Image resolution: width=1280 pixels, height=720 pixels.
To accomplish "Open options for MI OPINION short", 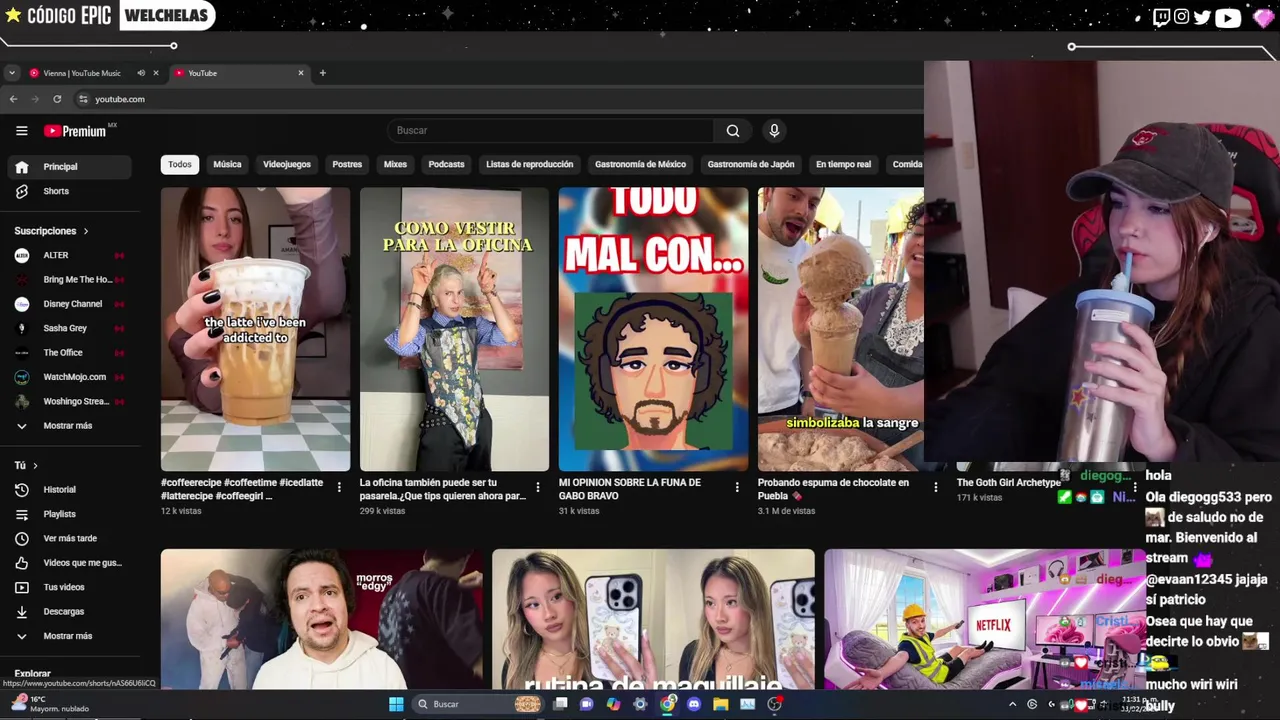I will click(737, 488).
